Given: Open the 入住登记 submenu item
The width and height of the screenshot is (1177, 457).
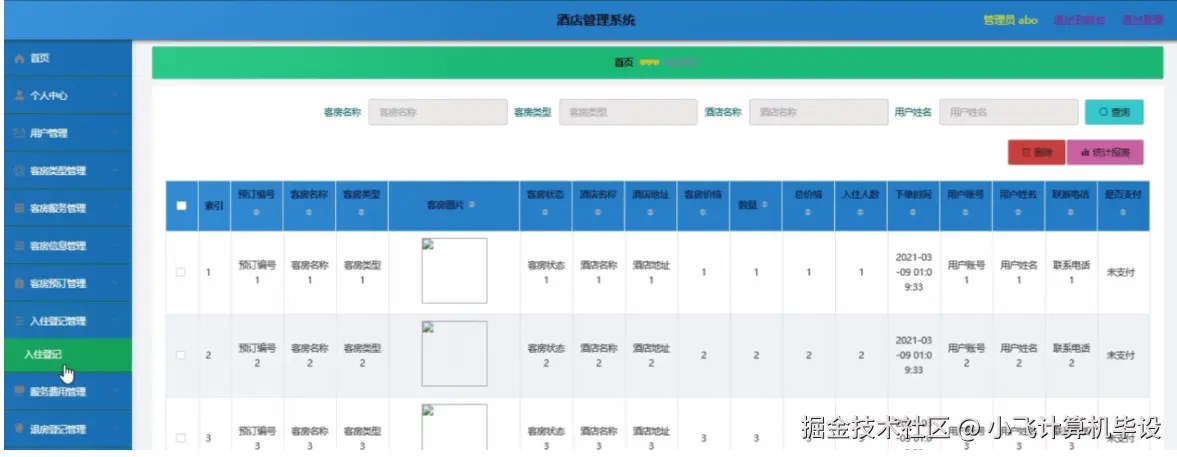Looking at the screenshot, I should 68,355.
